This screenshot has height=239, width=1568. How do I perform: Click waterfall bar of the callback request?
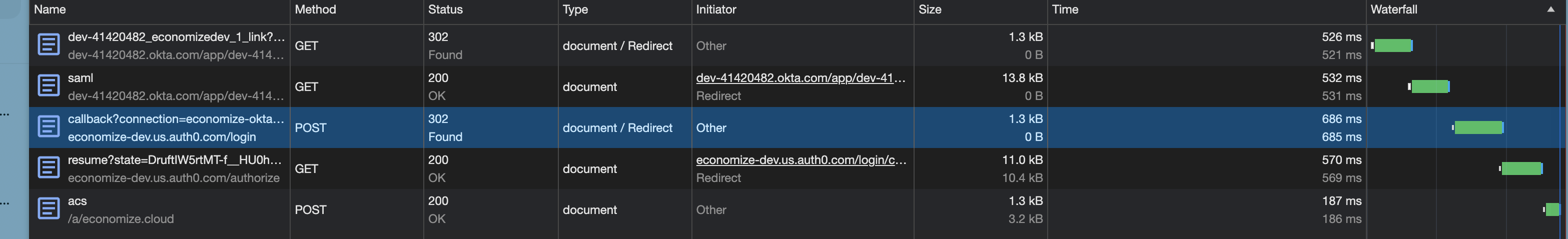[x=1478, y=127]
